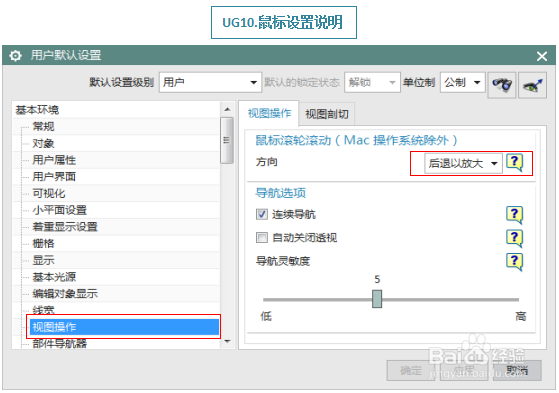This screenshot has height=393, width=559.
Task: Open help for scroll direction 方向
Action: 514,163
